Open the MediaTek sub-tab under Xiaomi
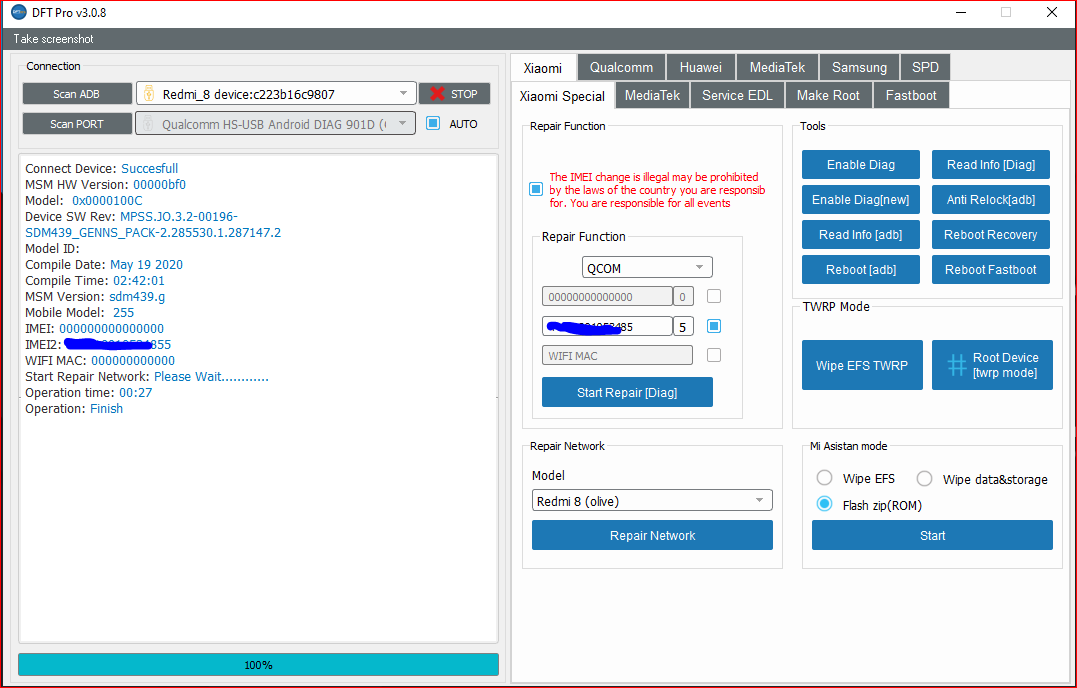The image size is (1077, 688). (653, 95)
